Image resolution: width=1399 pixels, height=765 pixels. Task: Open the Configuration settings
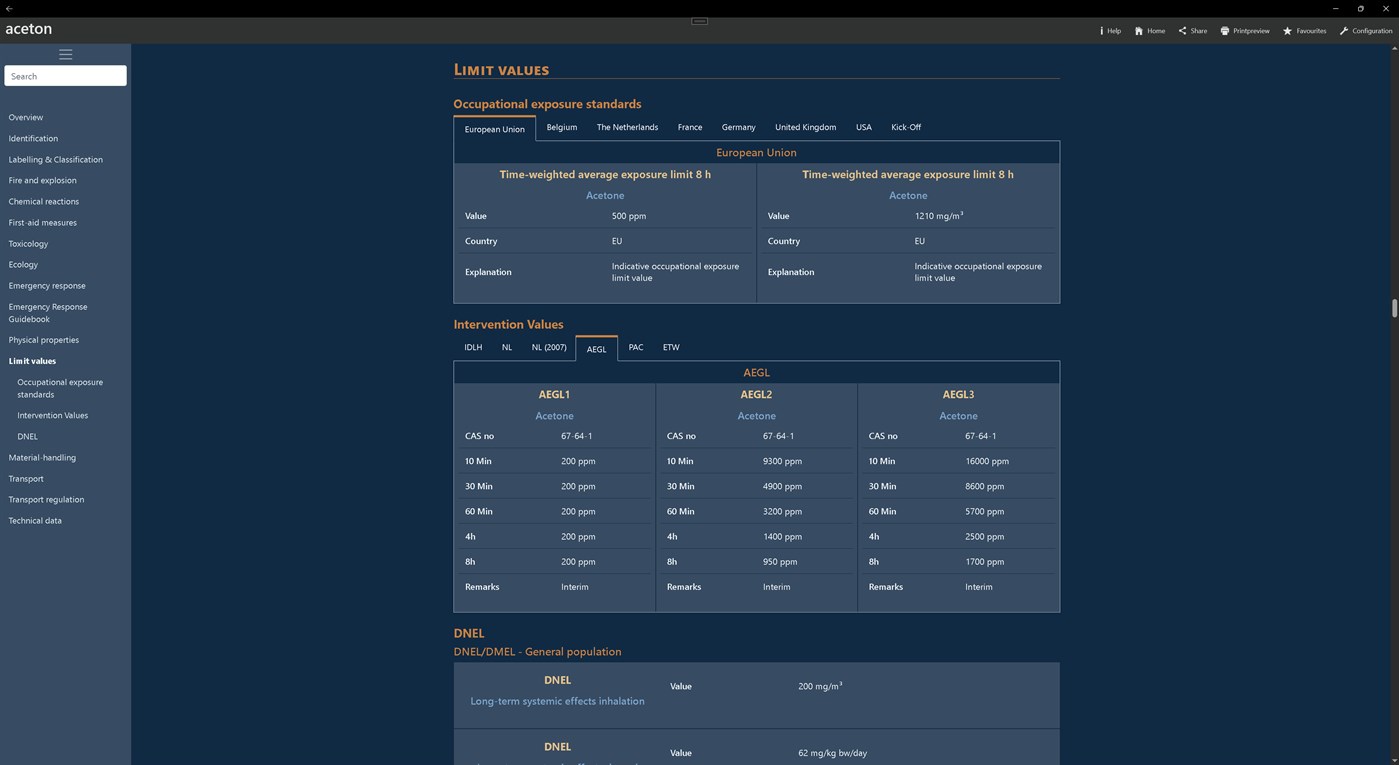(x=1366, y=31)
